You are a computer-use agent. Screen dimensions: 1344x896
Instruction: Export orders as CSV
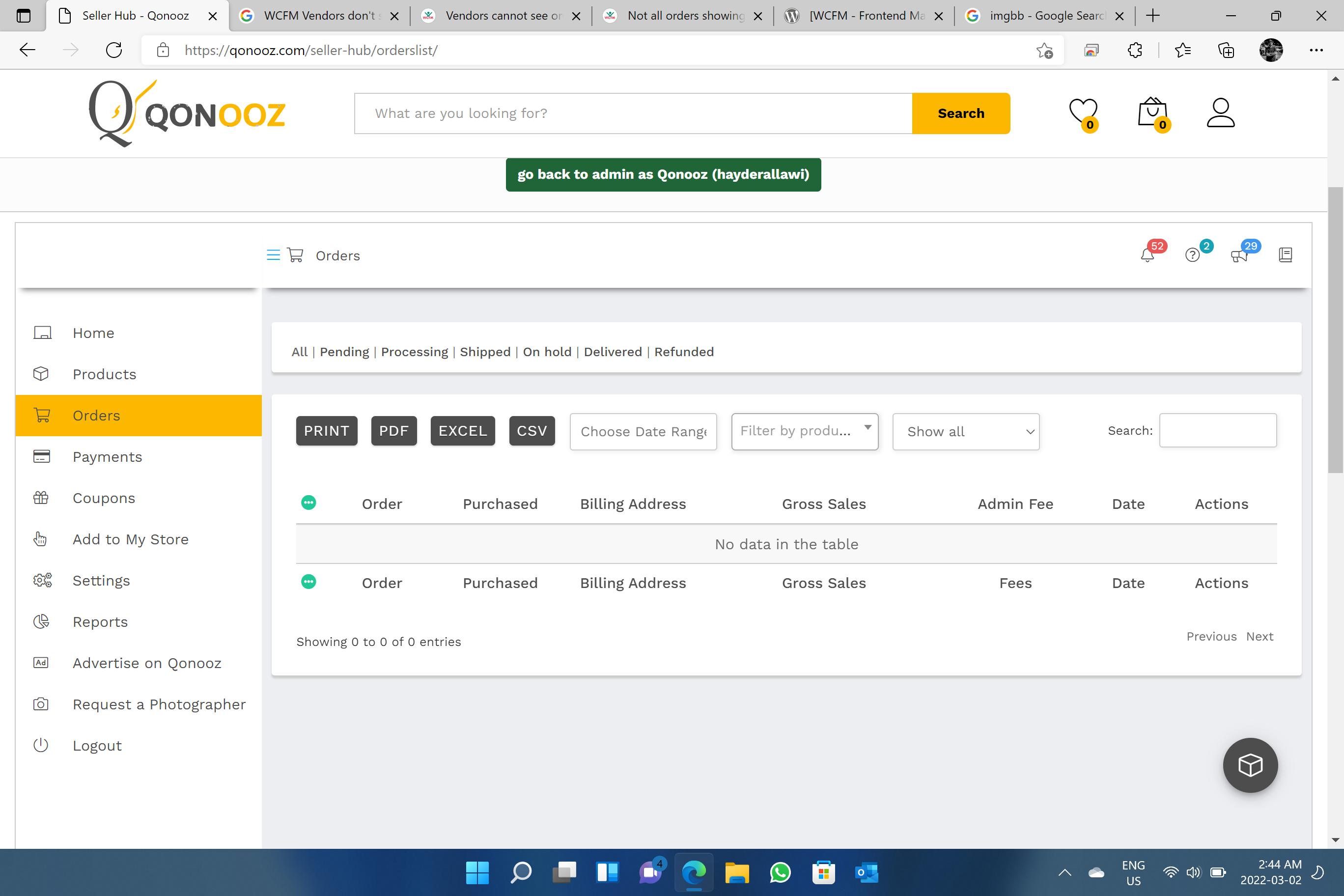click(532, 430)
